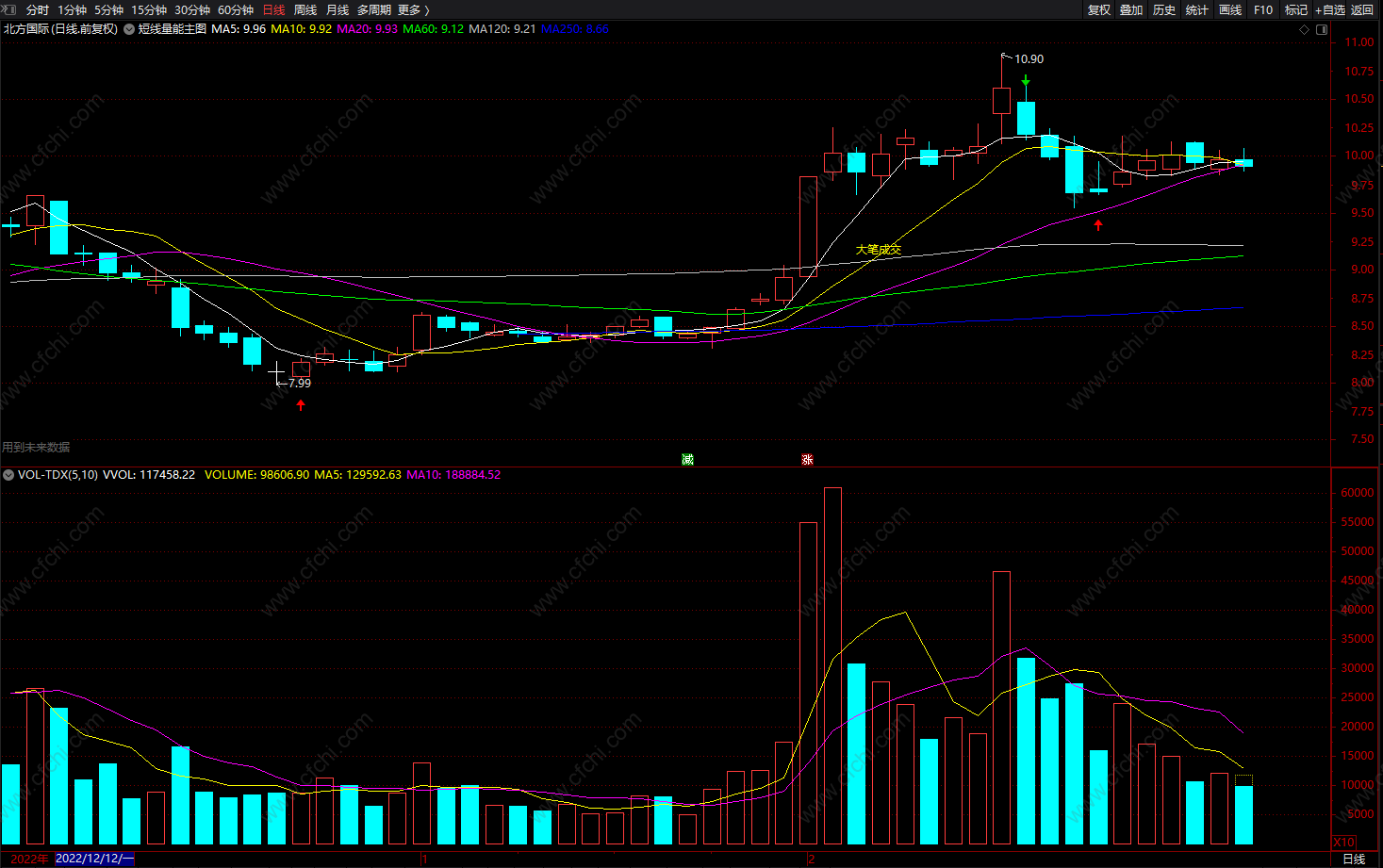
Task: Click the MA250: 8.66 label
Action: (575, 29)
